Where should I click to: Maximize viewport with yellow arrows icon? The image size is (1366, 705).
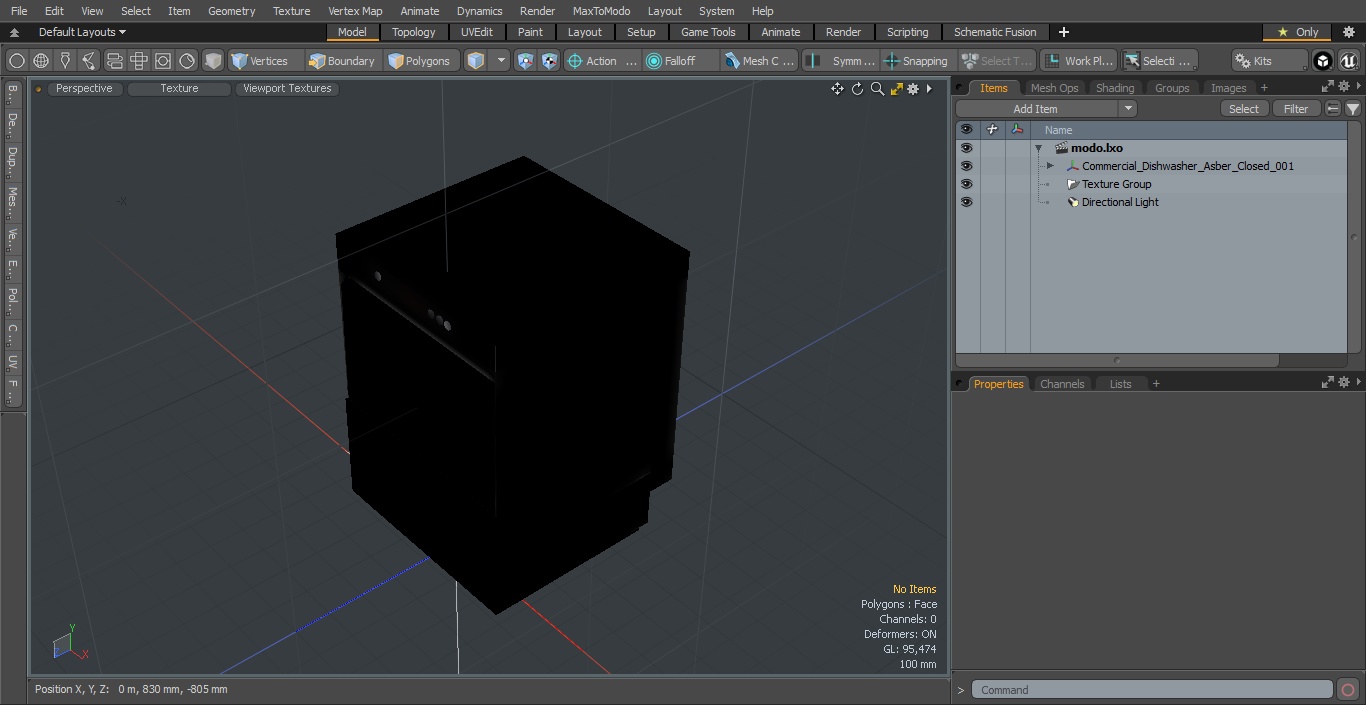pos(897,89)
